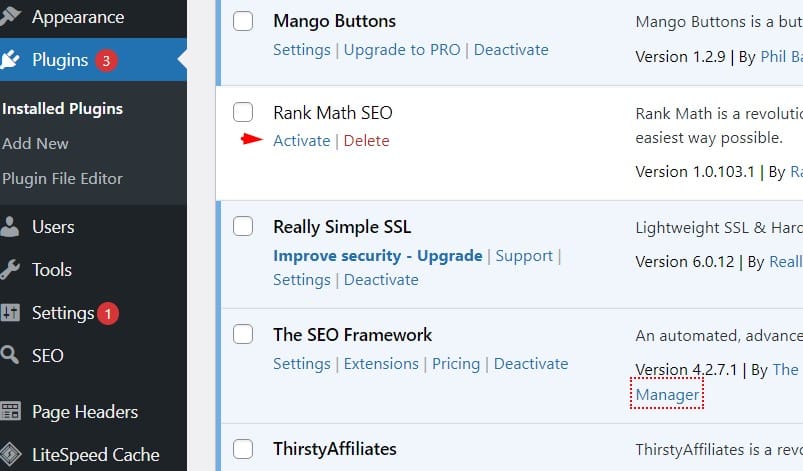Click the Tools wrench icon
Viewport: 803px width, 471px height.
[10, 270]
